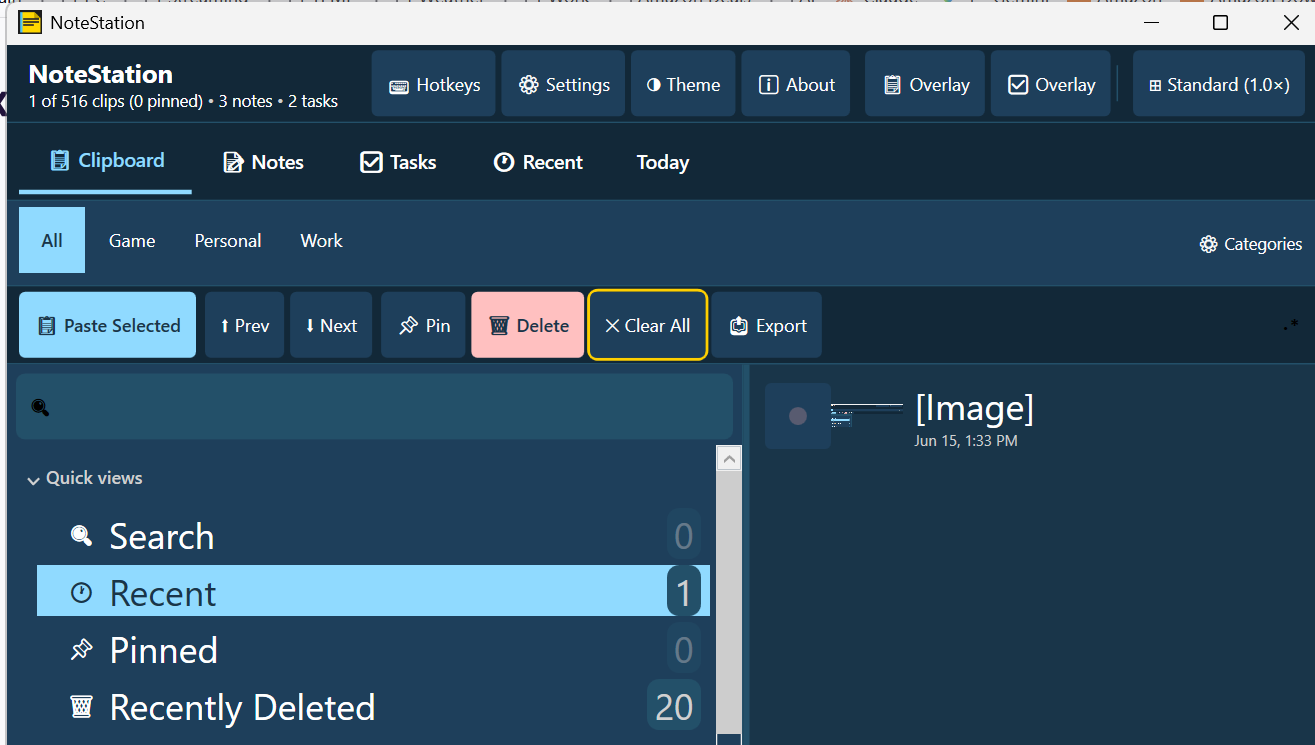Click the Paste Selected button

[x=107, y=325]
